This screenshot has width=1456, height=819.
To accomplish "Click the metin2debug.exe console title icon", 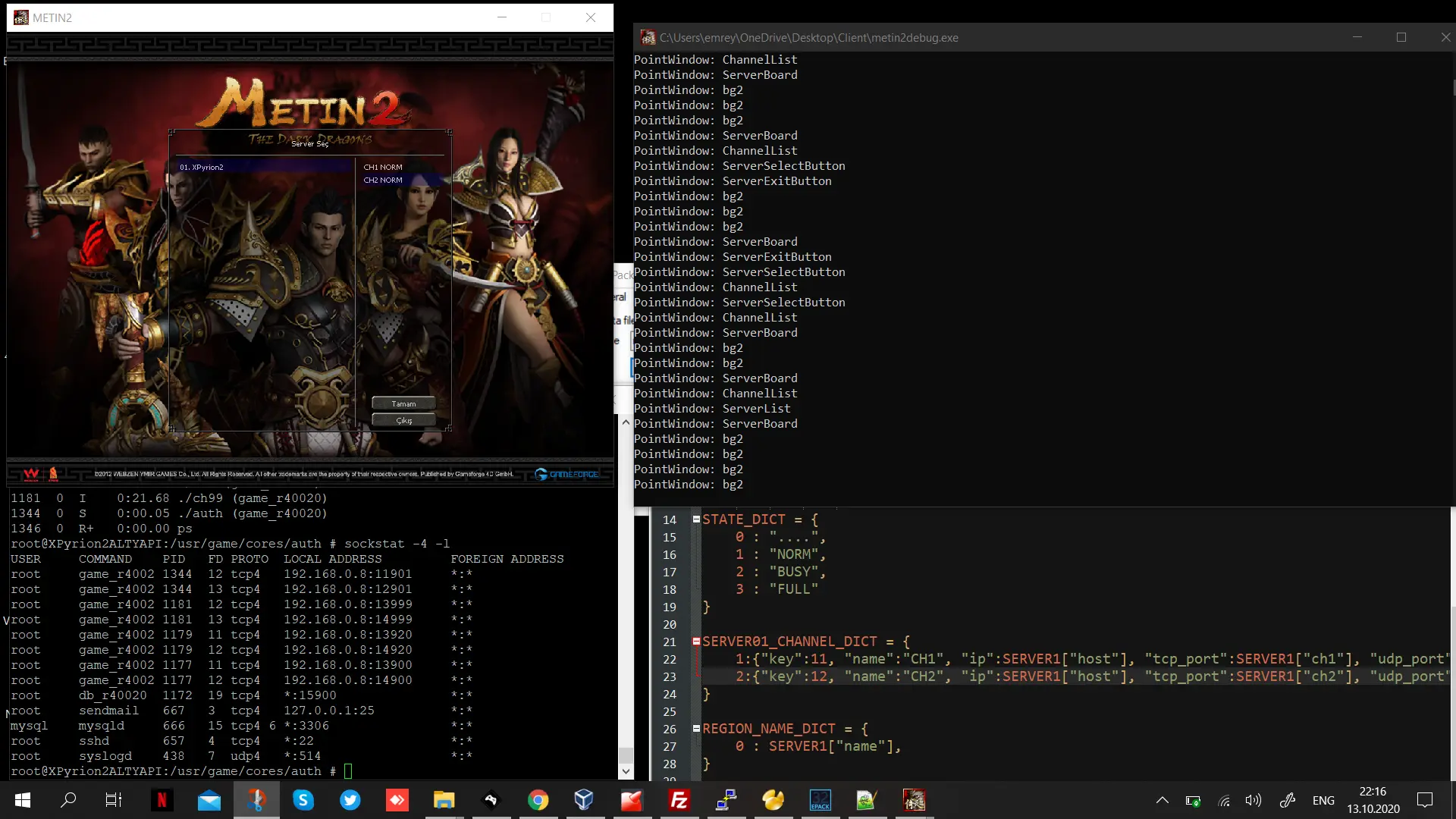I will tap(648, 37).
